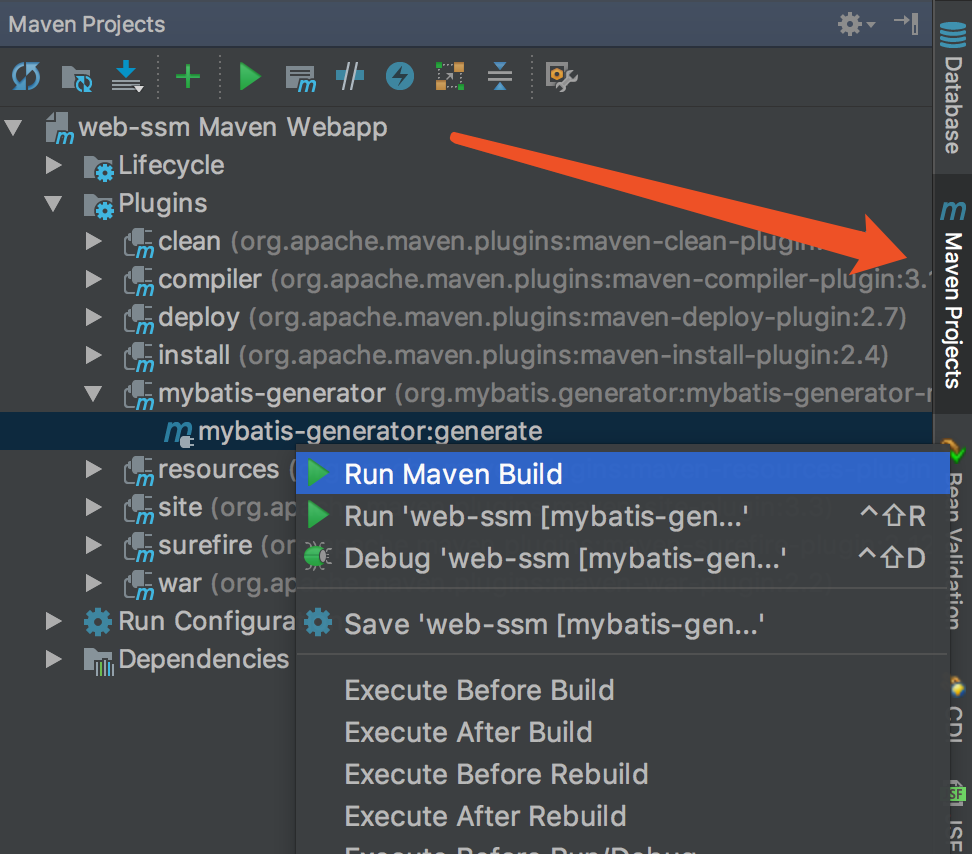Select the war plugin row

tap(148, 583)
